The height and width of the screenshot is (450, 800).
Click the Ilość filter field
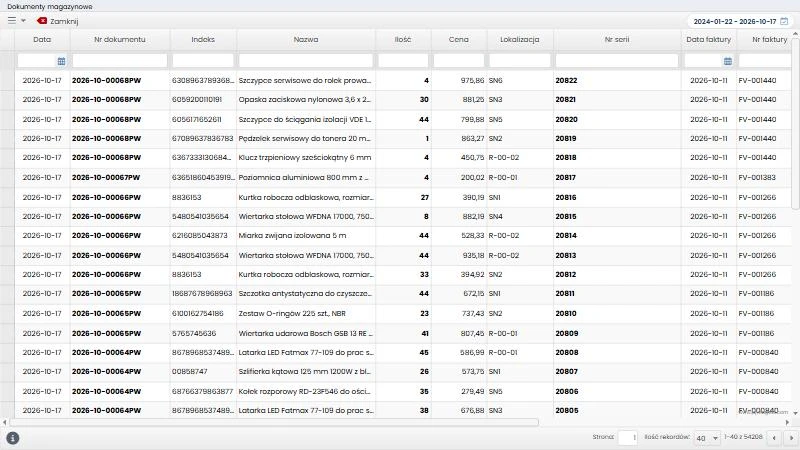pos(403,61)
